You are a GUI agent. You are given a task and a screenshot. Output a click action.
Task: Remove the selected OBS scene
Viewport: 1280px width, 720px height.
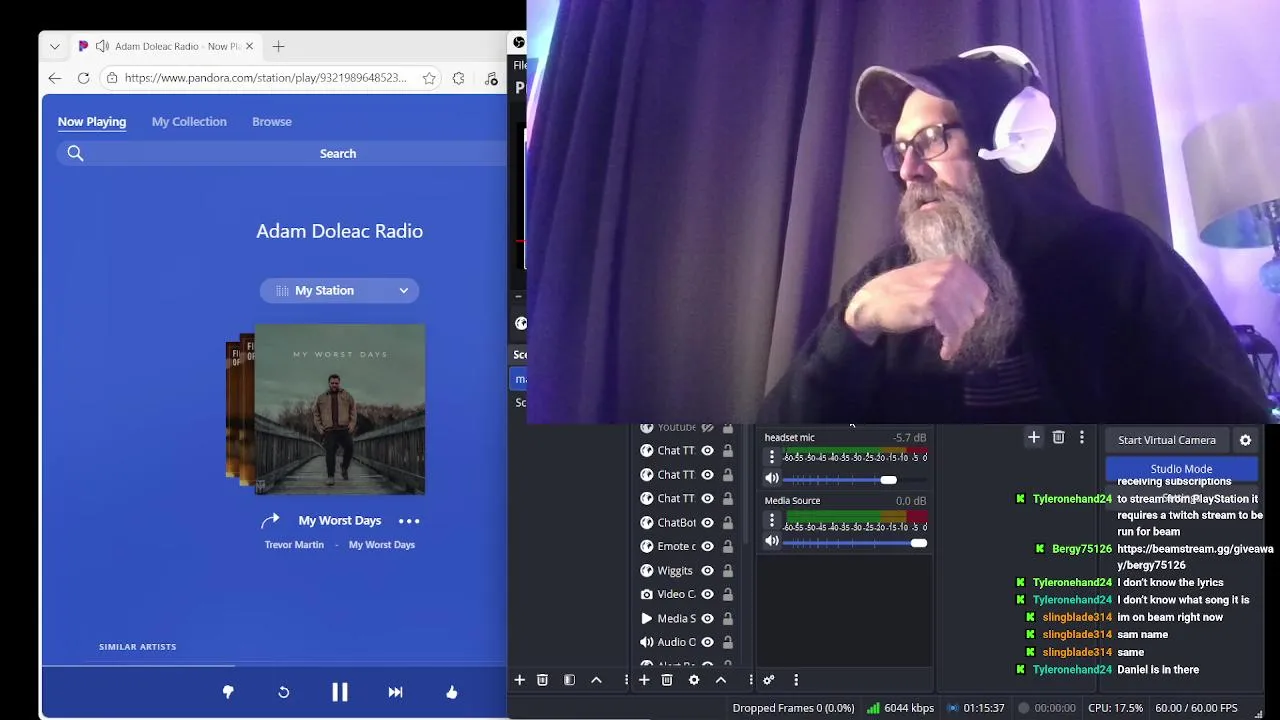(542, 680)
